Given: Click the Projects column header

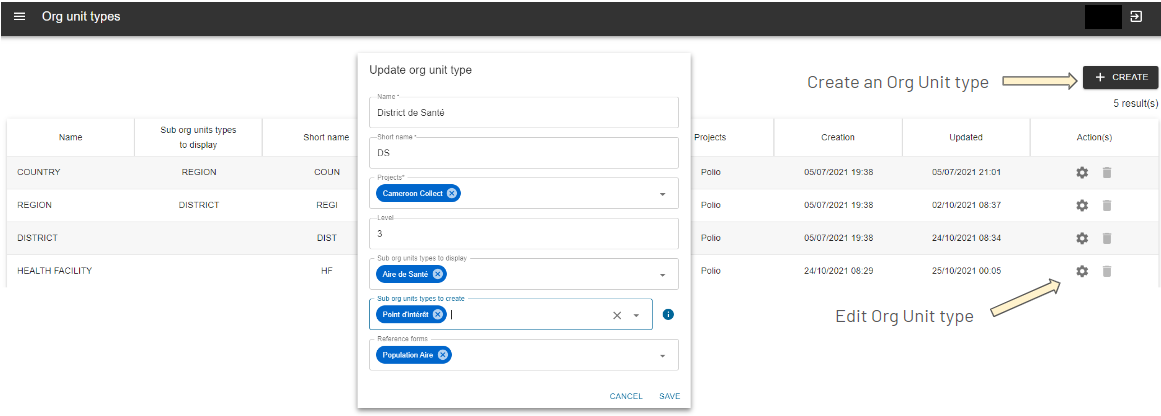Looking at the screenshot, I should click(710, 137).
